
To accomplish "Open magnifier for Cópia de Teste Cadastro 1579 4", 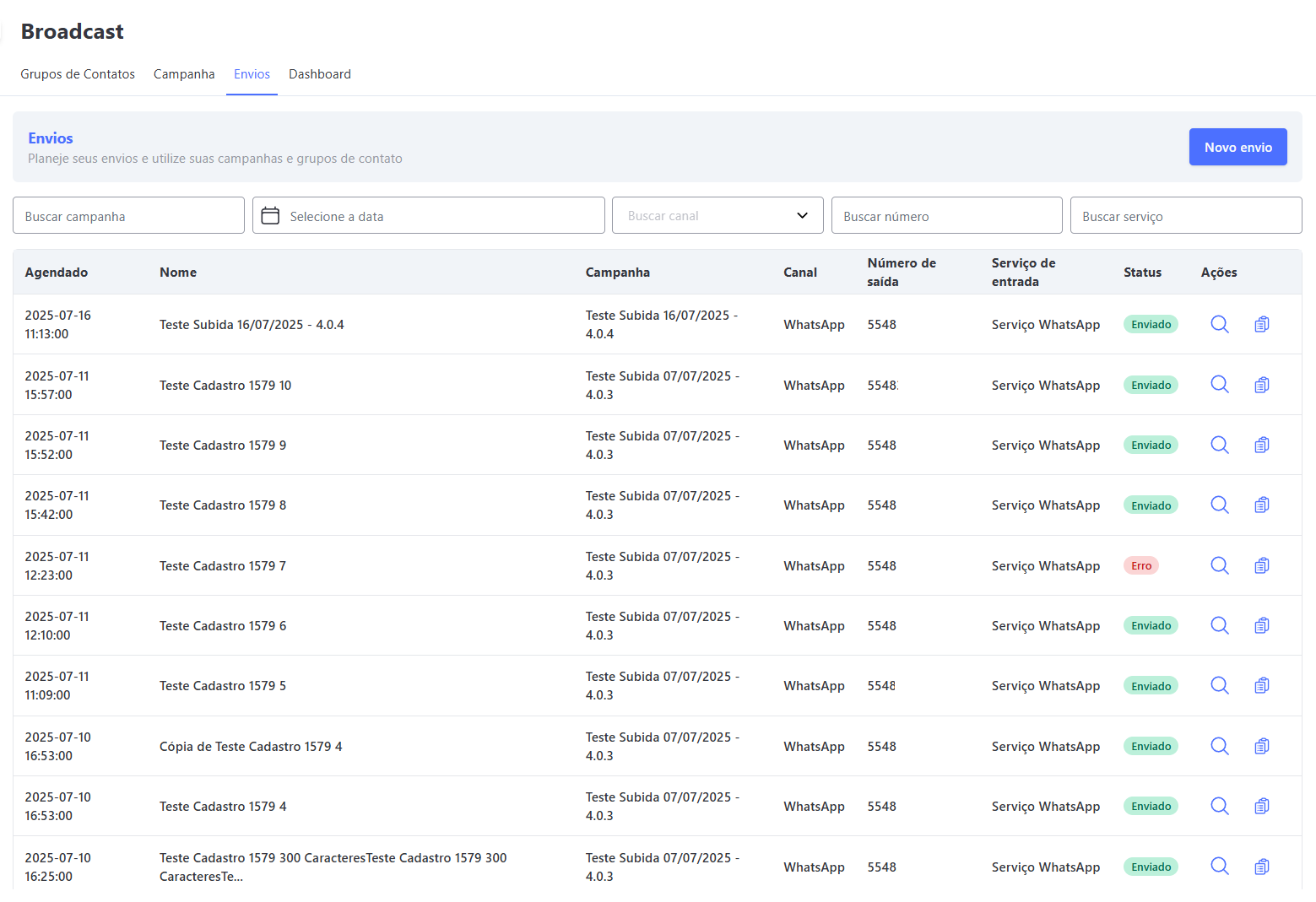I will (x=1220, y=746).
